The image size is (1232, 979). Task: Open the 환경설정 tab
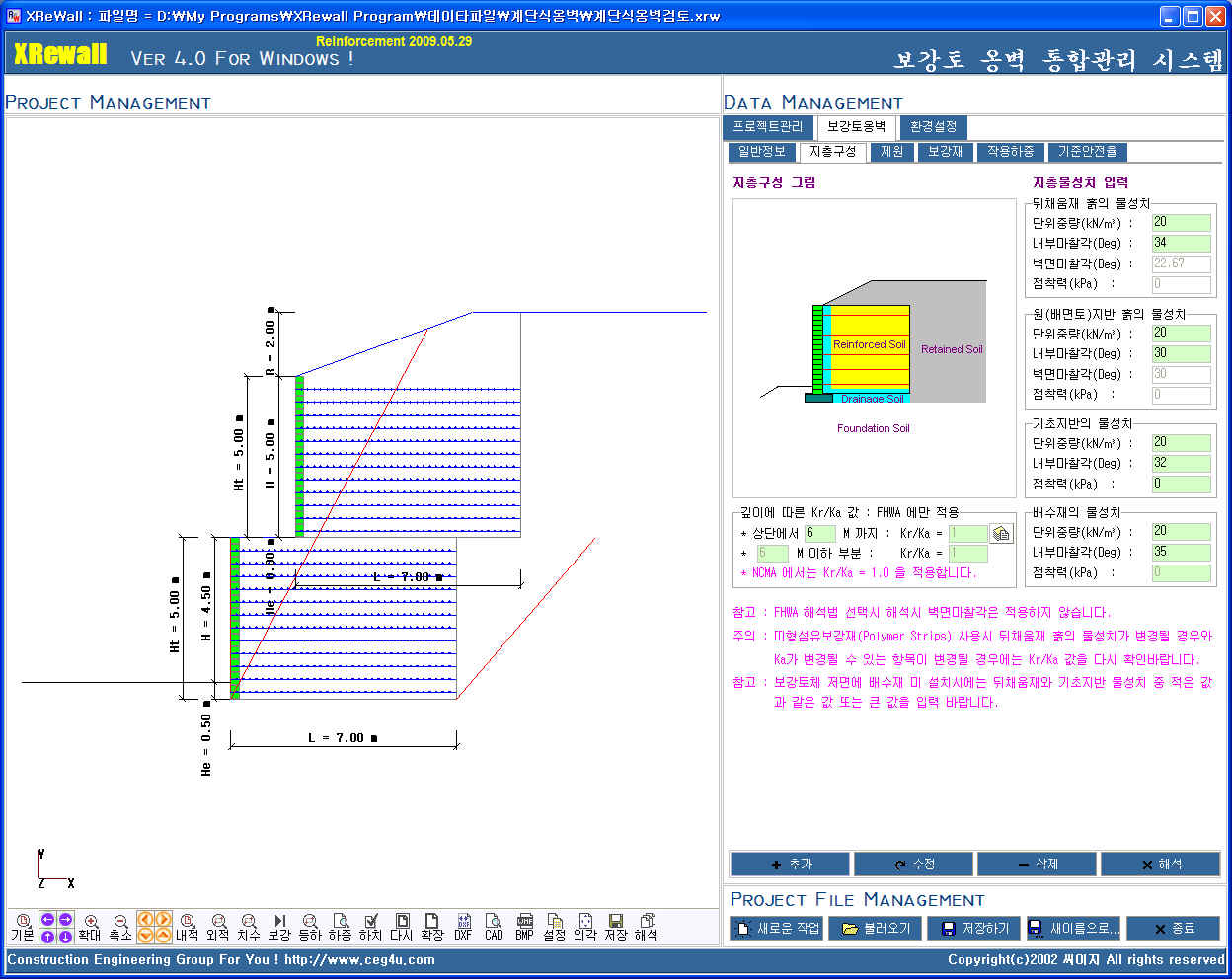933,127
